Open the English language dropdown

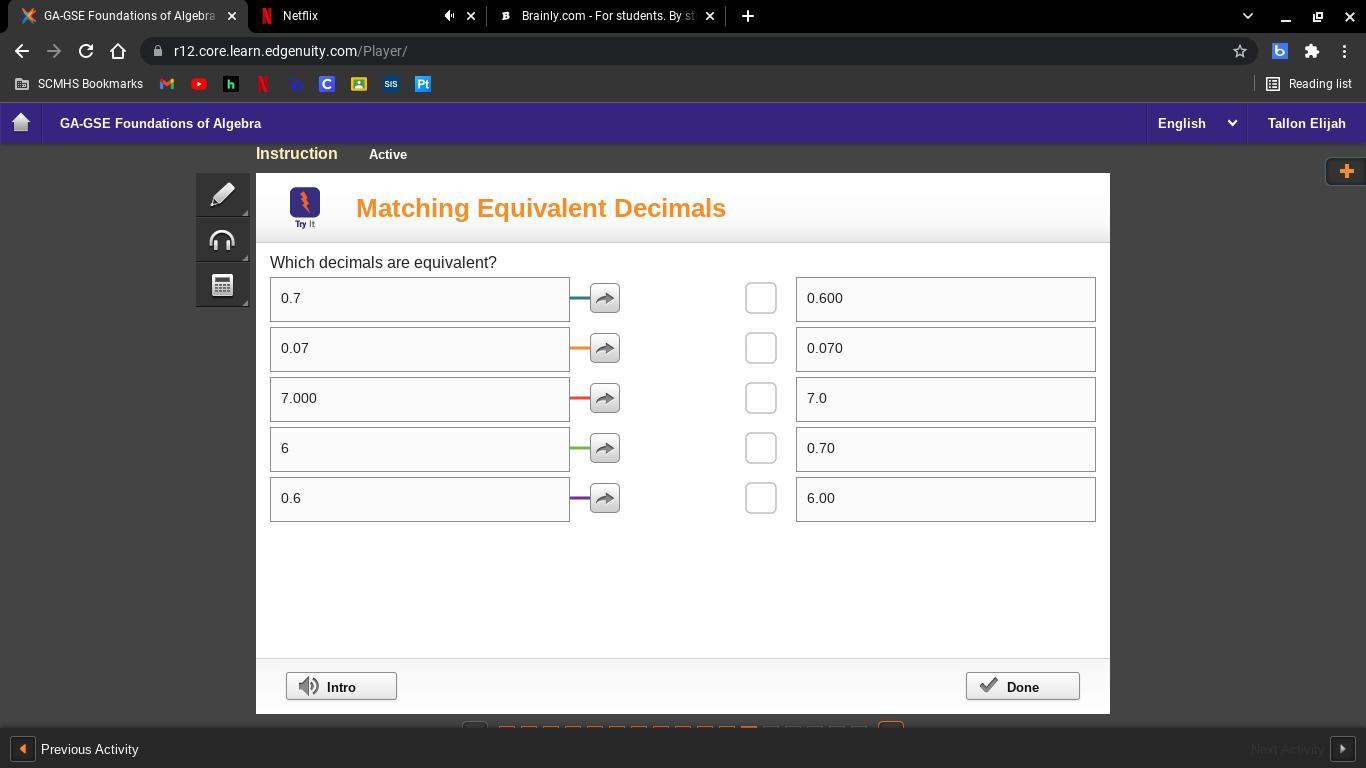1196,123
